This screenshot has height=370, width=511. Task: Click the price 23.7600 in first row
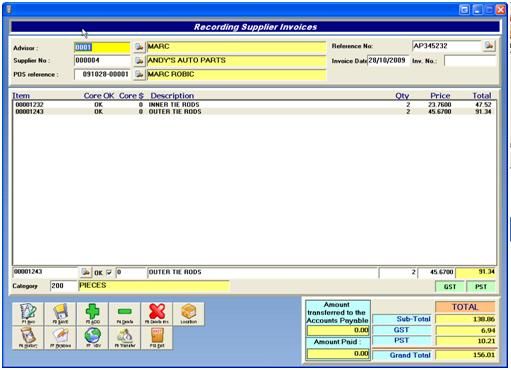pos(439,105)
